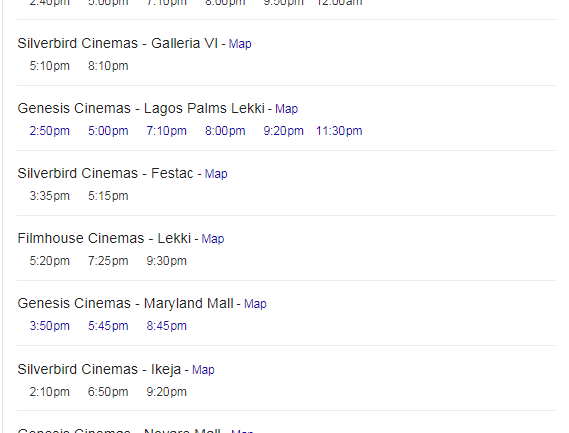
Task: Click 8:10pm showtime at Galleria VI
Action: pos(108,66)
